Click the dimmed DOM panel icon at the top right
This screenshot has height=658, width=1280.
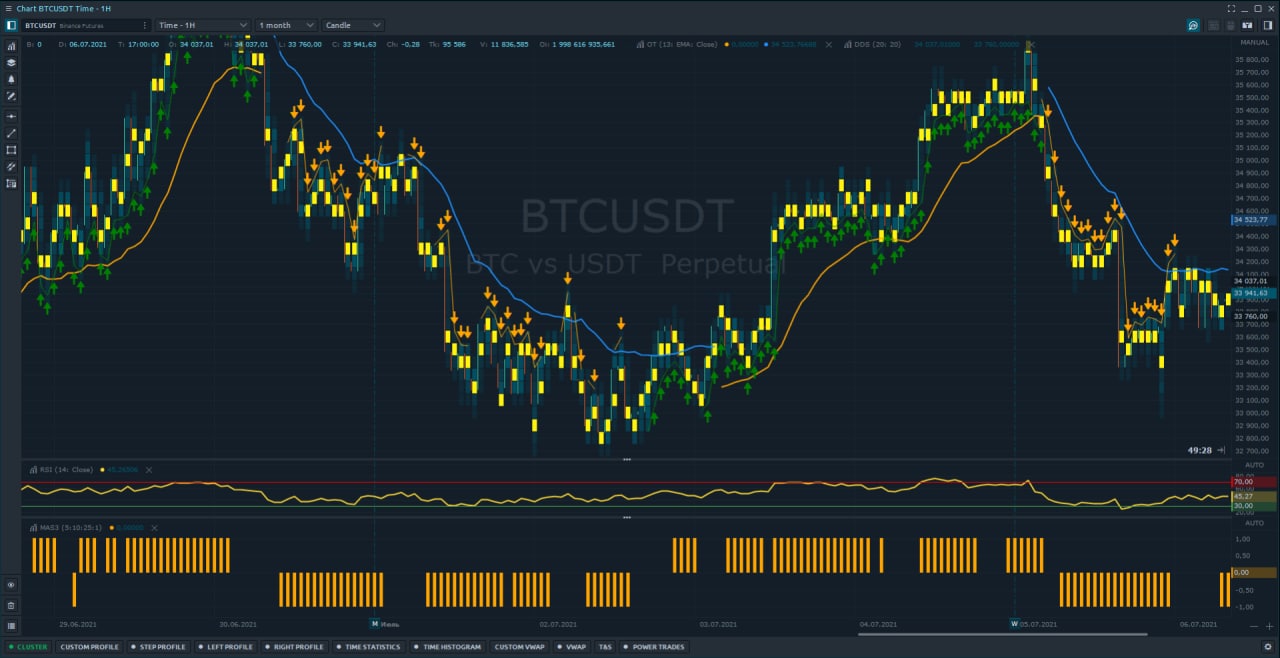(x=1213, y=25)
